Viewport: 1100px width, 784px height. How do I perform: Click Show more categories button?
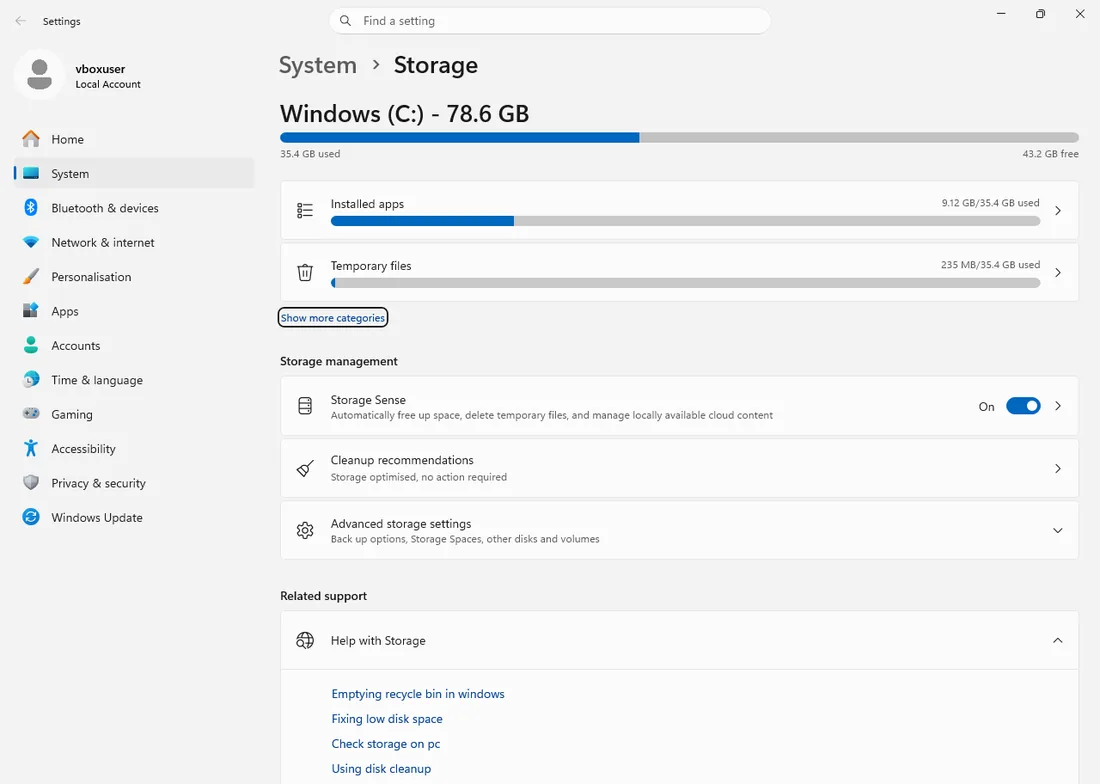[x=333, y=318]
